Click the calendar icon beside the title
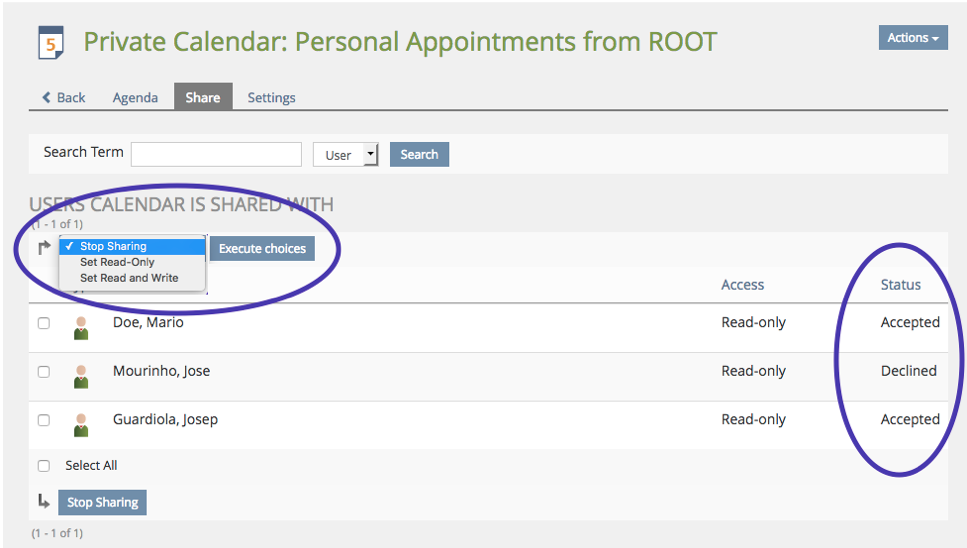The height and width of the screenshot is (548, 967). [50, 43]
